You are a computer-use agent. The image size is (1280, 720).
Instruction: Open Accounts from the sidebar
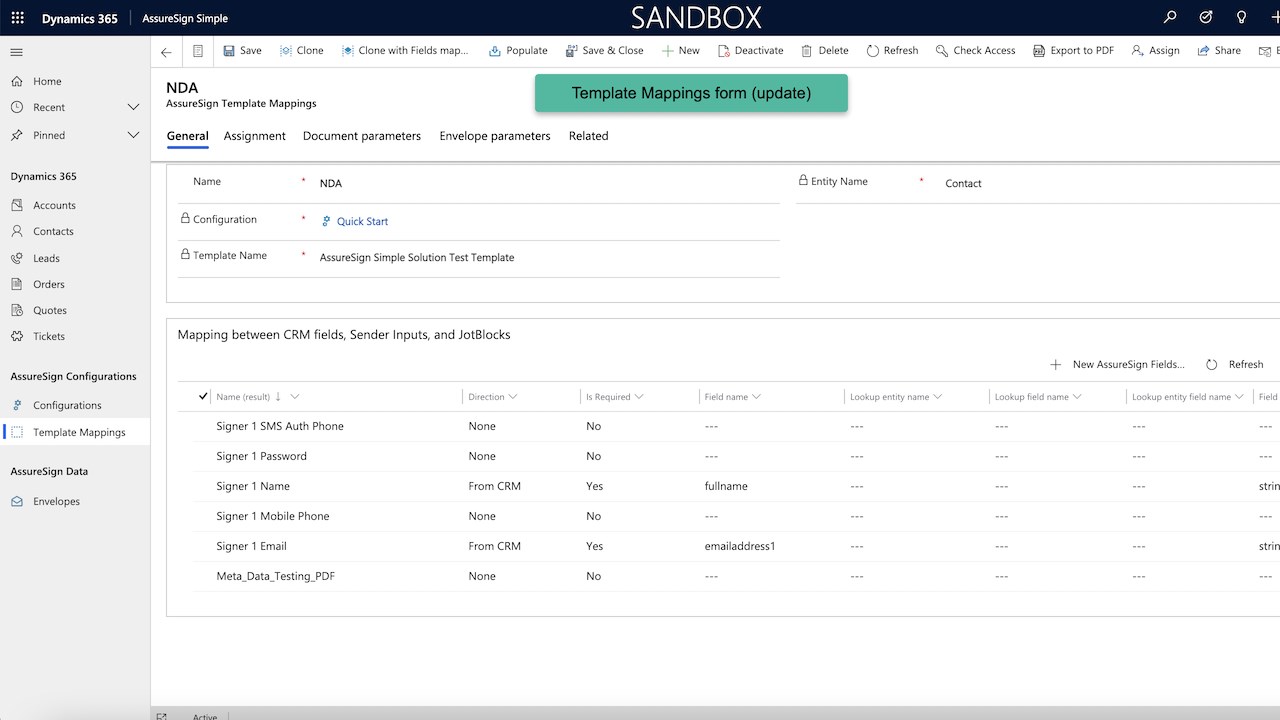point(54,205)
